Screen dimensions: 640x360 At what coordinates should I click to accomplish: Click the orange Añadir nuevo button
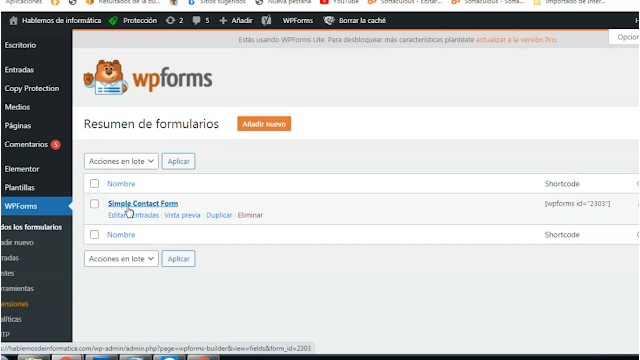[x=264, y=124]
